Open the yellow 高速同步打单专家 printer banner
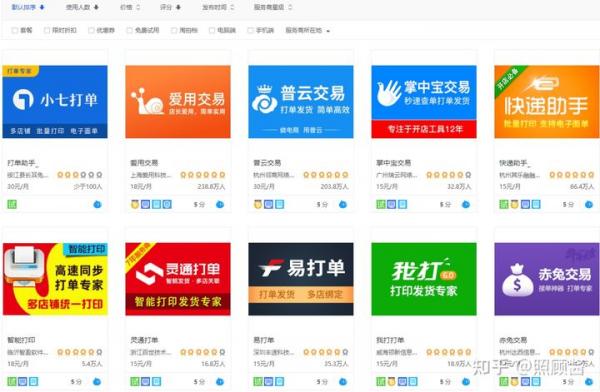The height and width of the screenshot is (392, 600). [55, 279]
